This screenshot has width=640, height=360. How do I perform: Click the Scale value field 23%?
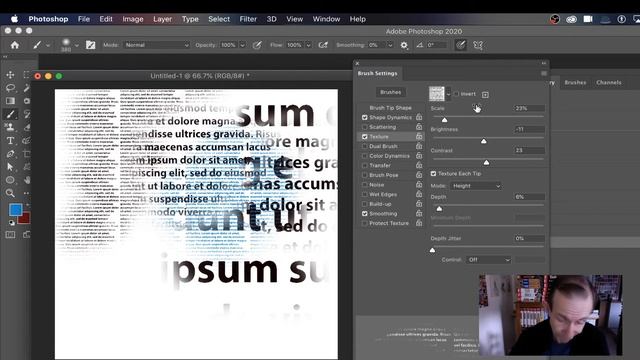(529, 108)
